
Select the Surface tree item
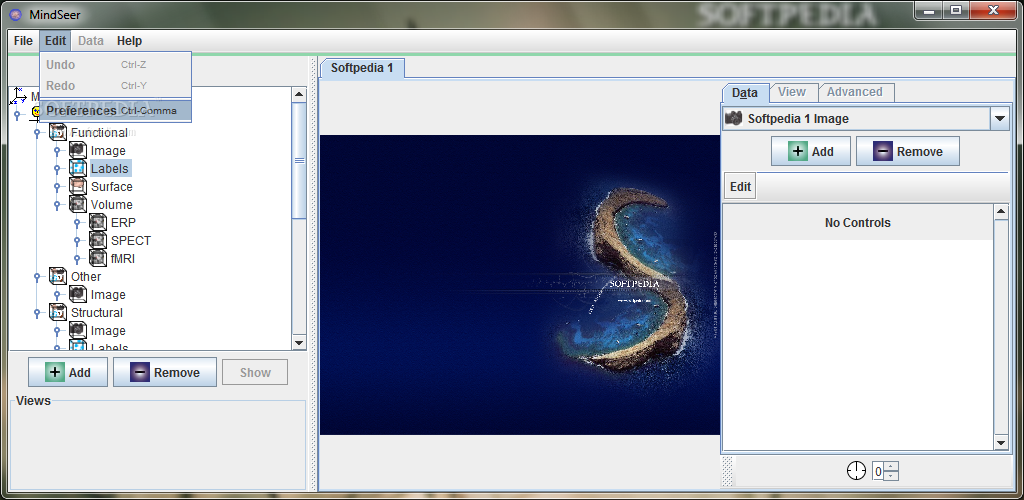(112, 187)
